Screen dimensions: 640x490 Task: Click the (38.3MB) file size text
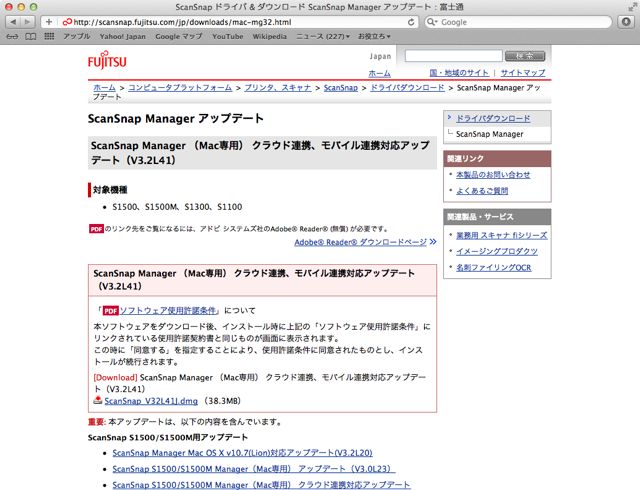(x=222, y=401)
